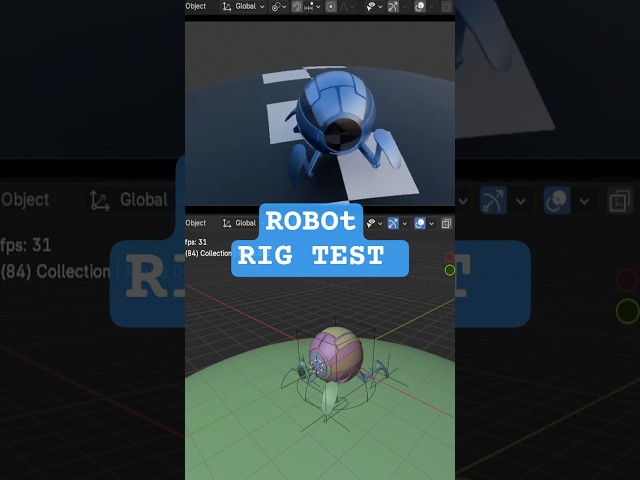Viewport: 640px width, 480px height.
Task: Toggle the snap magnet in the rendered viewport header
Action: tap(297, 7)
